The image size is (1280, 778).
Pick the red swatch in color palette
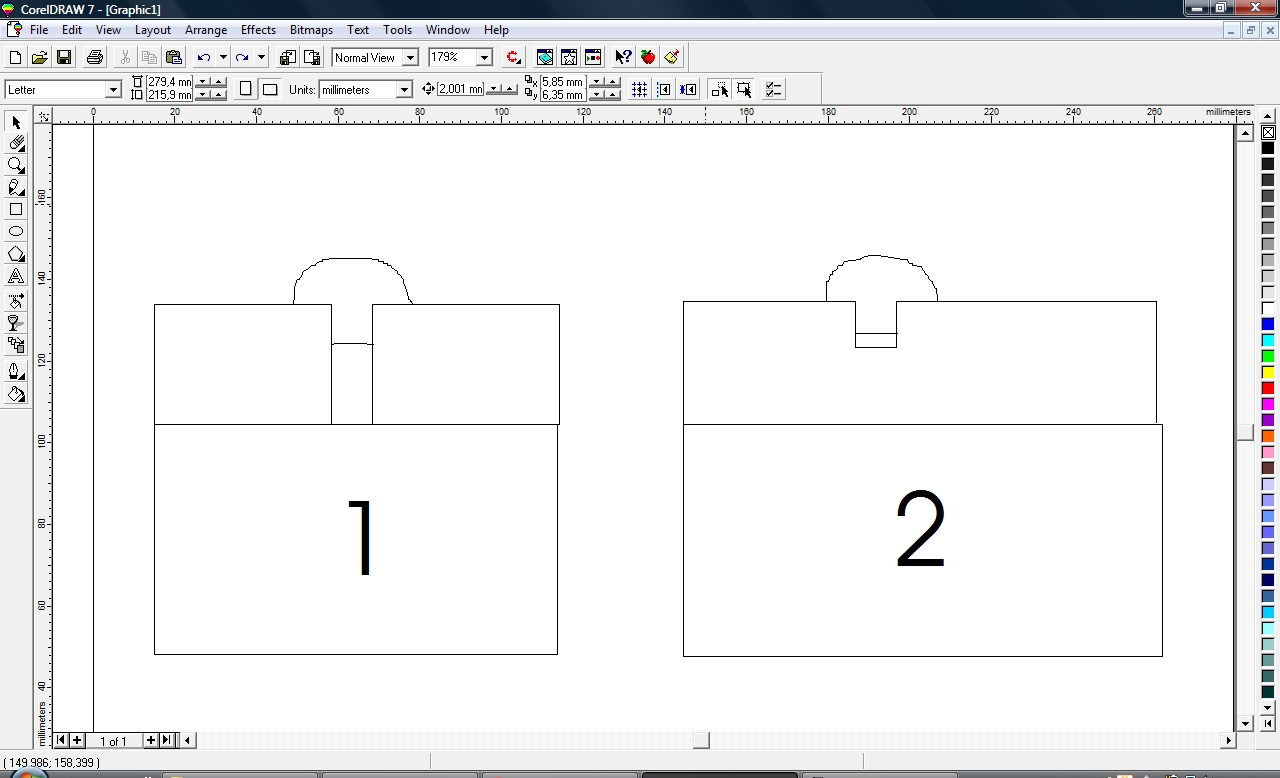[x=1268, y=388]
